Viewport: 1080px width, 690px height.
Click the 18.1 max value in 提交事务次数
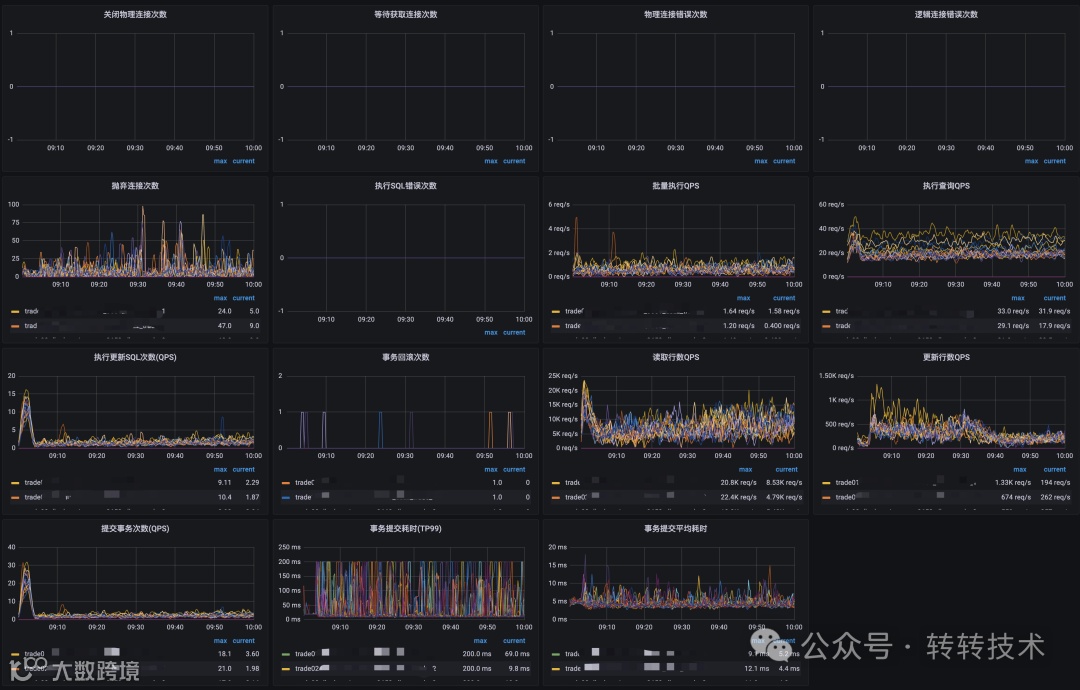pos(225,654)
